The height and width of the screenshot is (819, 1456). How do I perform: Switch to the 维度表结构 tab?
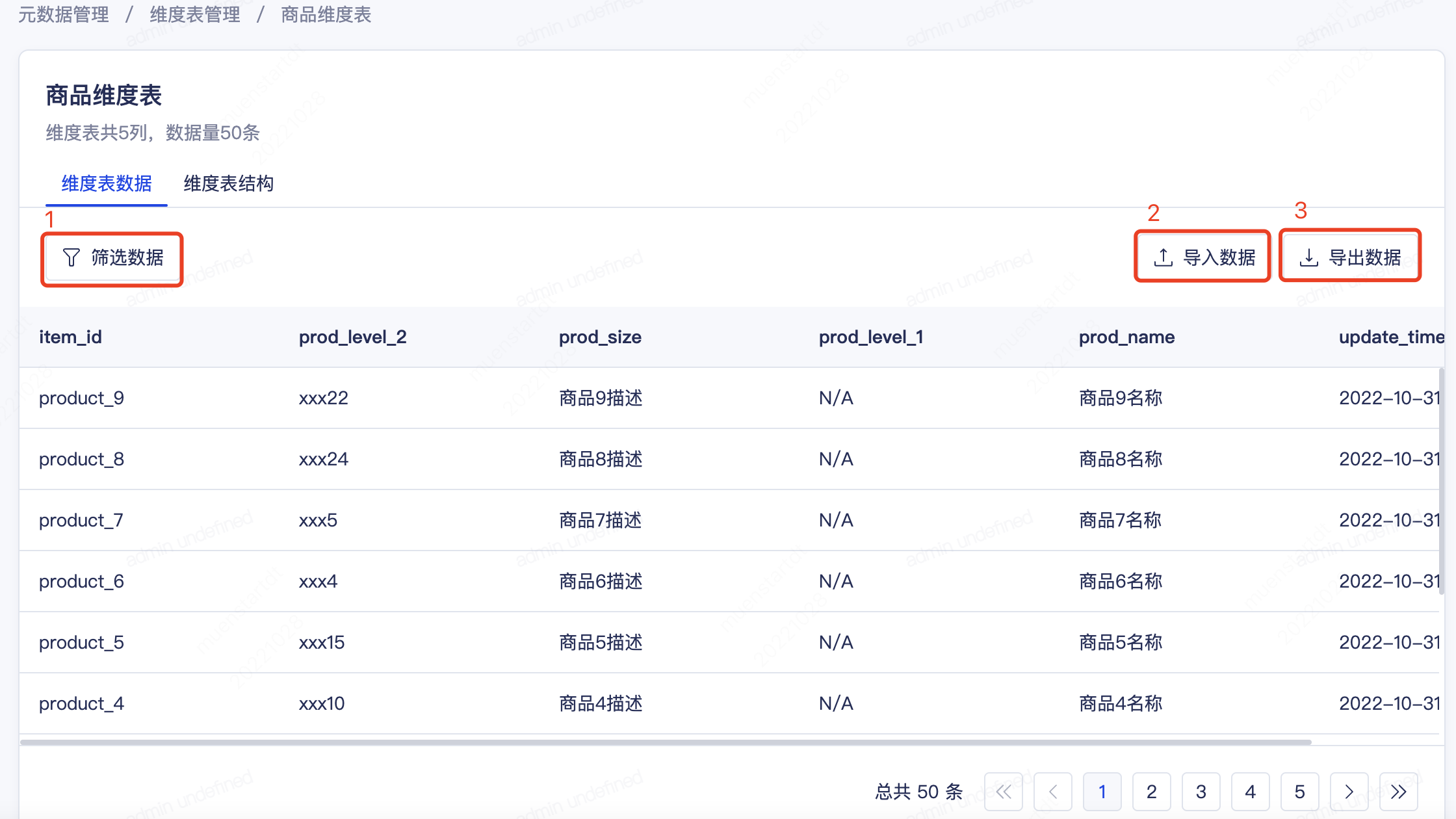click(228, 184)
